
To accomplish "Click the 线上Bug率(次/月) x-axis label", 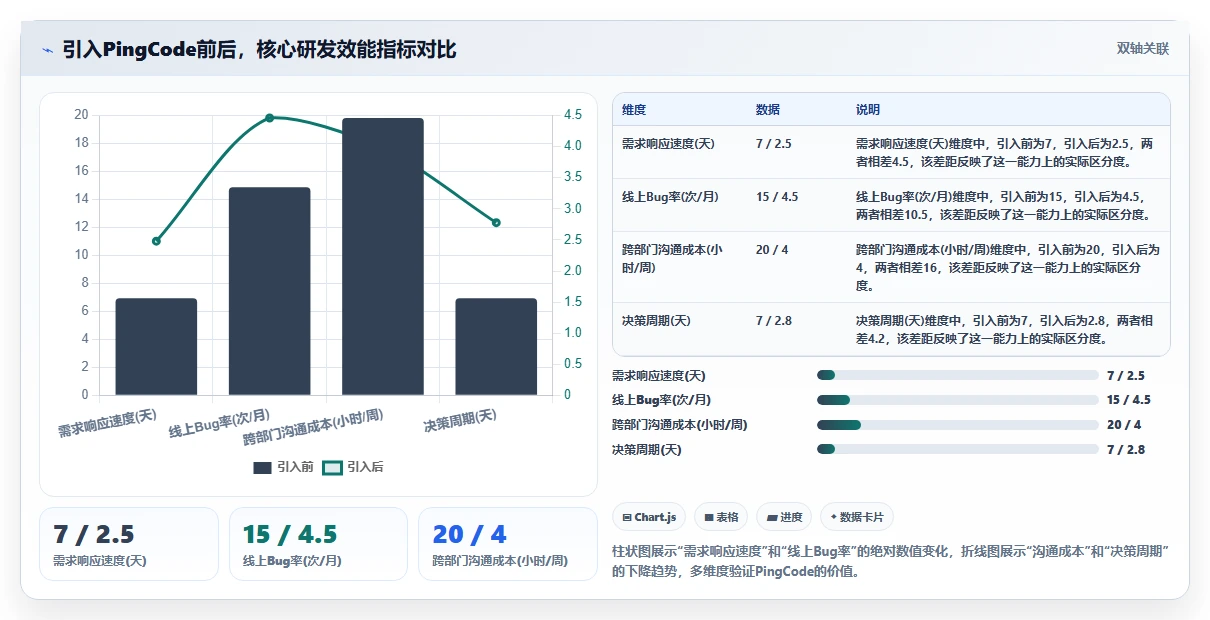I will tap(220, 424).
